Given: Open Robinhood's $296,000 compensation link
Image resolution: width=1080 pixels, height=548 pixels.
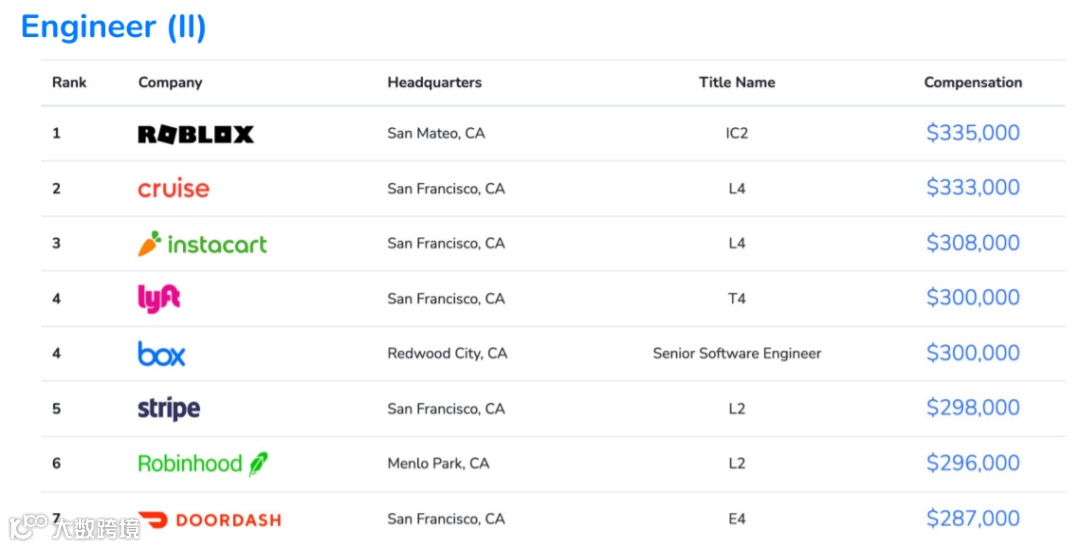Looking at the screenshot, I should pyautogui.click(x=972, y=463).
